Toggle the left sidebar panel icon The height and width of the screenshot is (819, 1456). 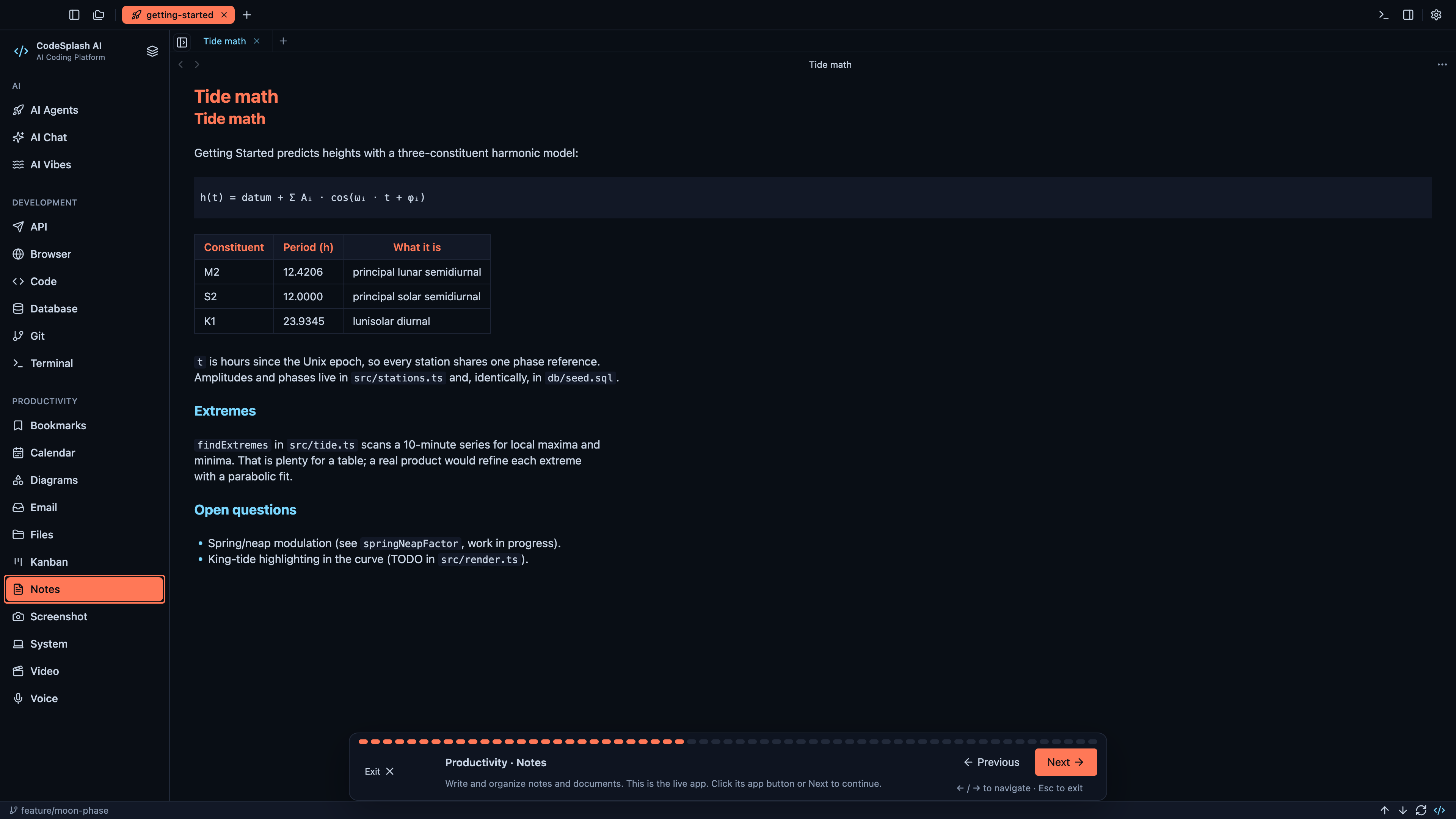tap(74, 15)
